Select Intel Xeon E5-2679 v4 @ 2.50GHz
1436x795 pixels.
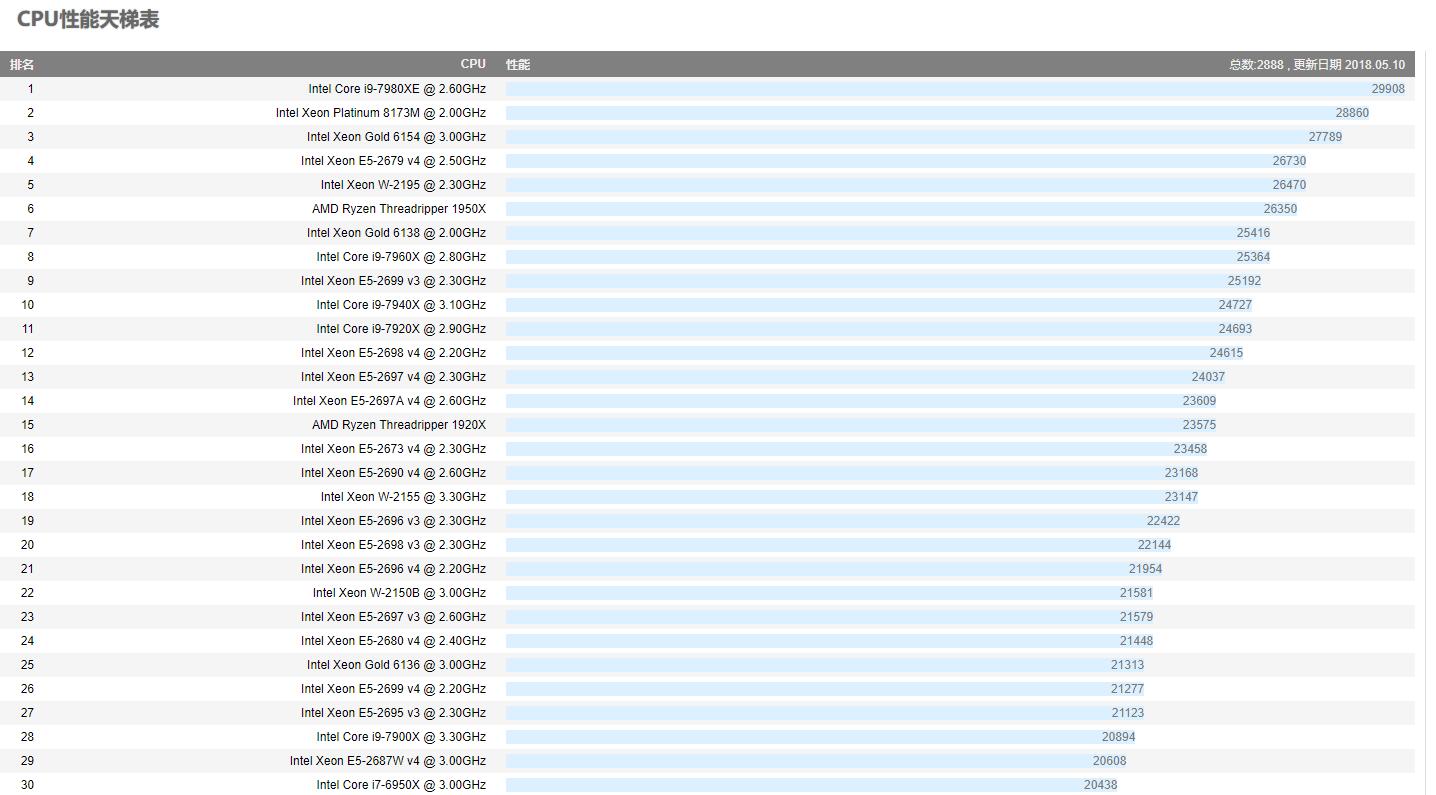393,161
